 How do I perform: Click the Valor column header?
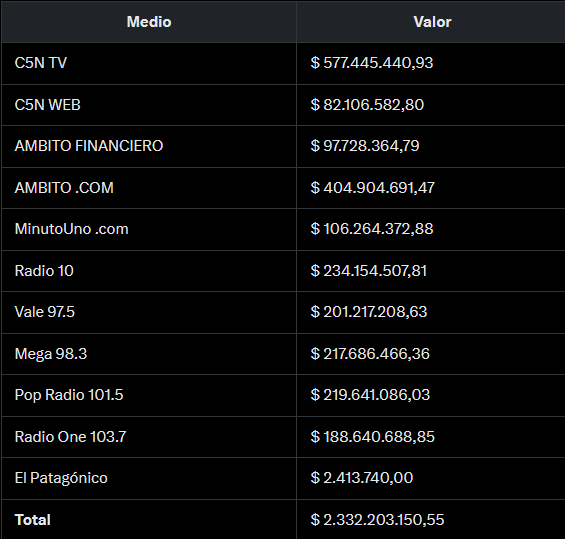[432, 22]
